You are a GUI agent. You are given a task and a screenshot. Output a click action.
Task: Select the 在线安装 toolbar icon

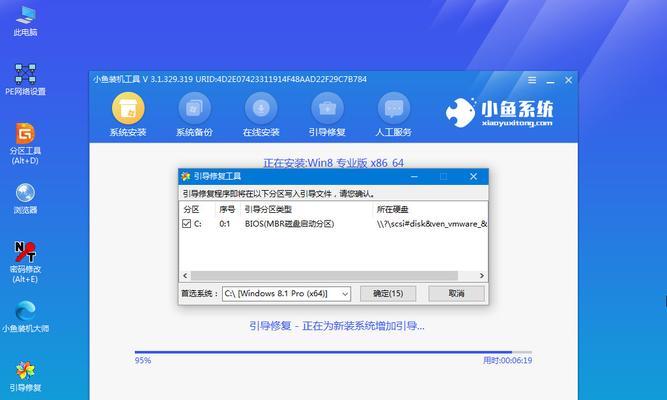[261, 115]
